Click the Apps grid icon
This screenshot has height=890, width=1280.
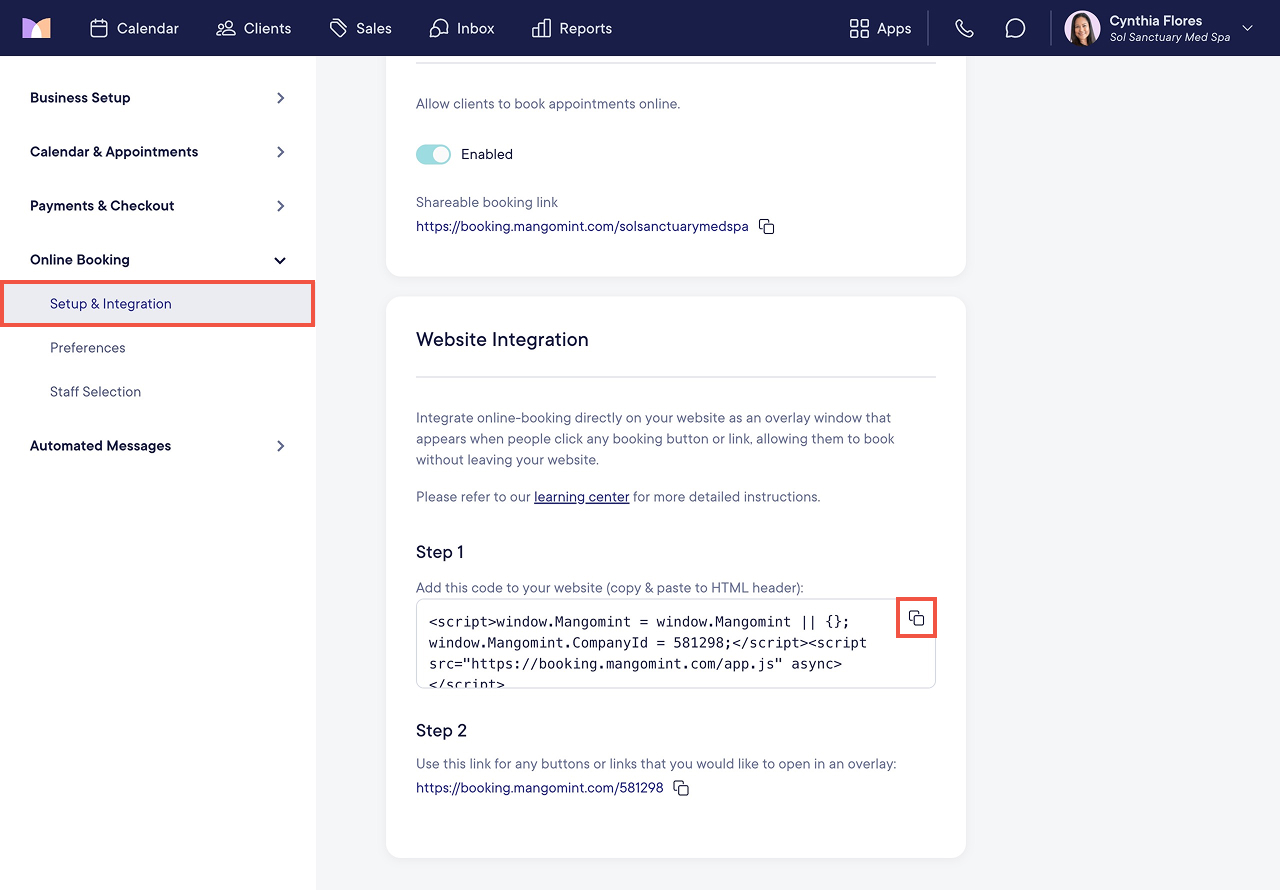coord(859,28)
